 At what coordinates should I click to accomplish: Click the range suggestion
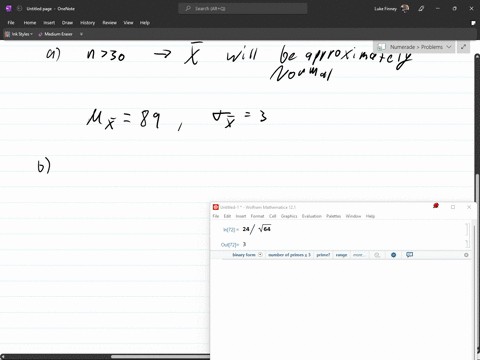[x=341, y=255]
